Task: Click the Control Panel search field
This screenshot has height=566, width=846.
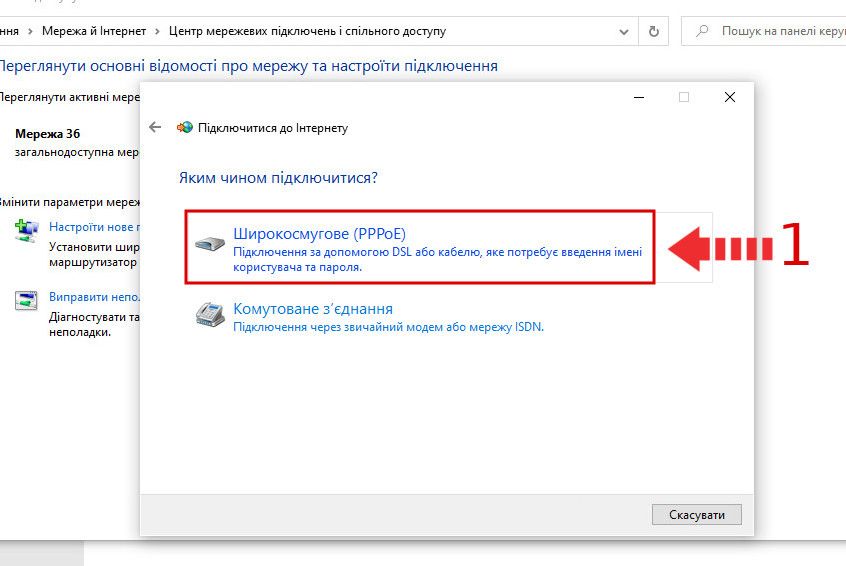Action: [x=764, y=31]
